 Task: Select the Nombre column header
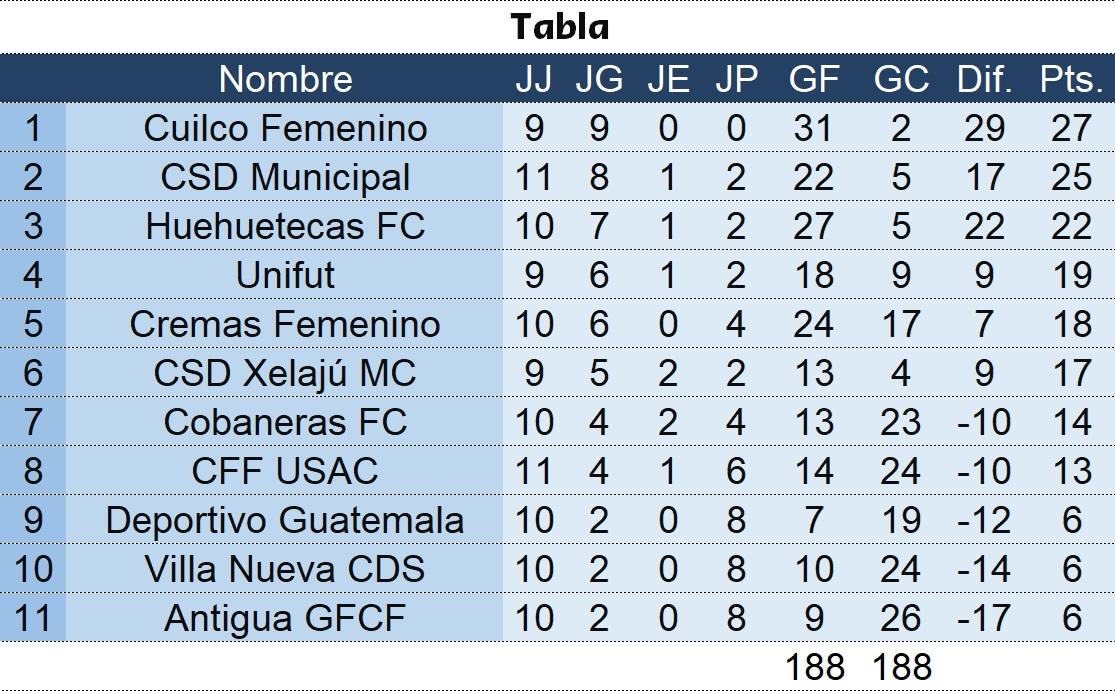pos(285,80)
